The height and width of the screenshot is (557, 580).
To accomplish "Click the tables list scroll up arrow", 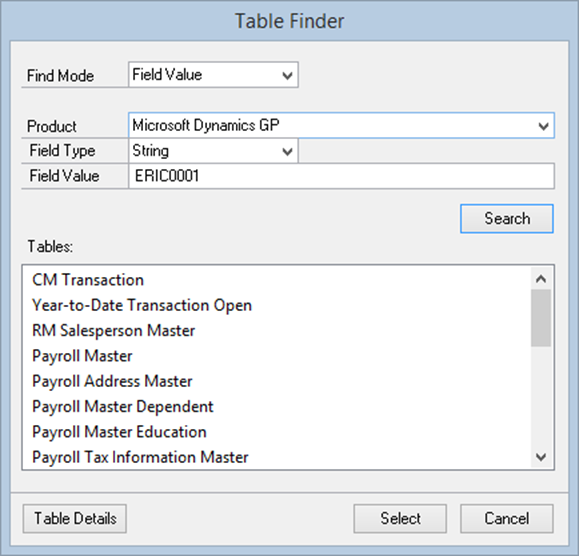I will [541, 278].
